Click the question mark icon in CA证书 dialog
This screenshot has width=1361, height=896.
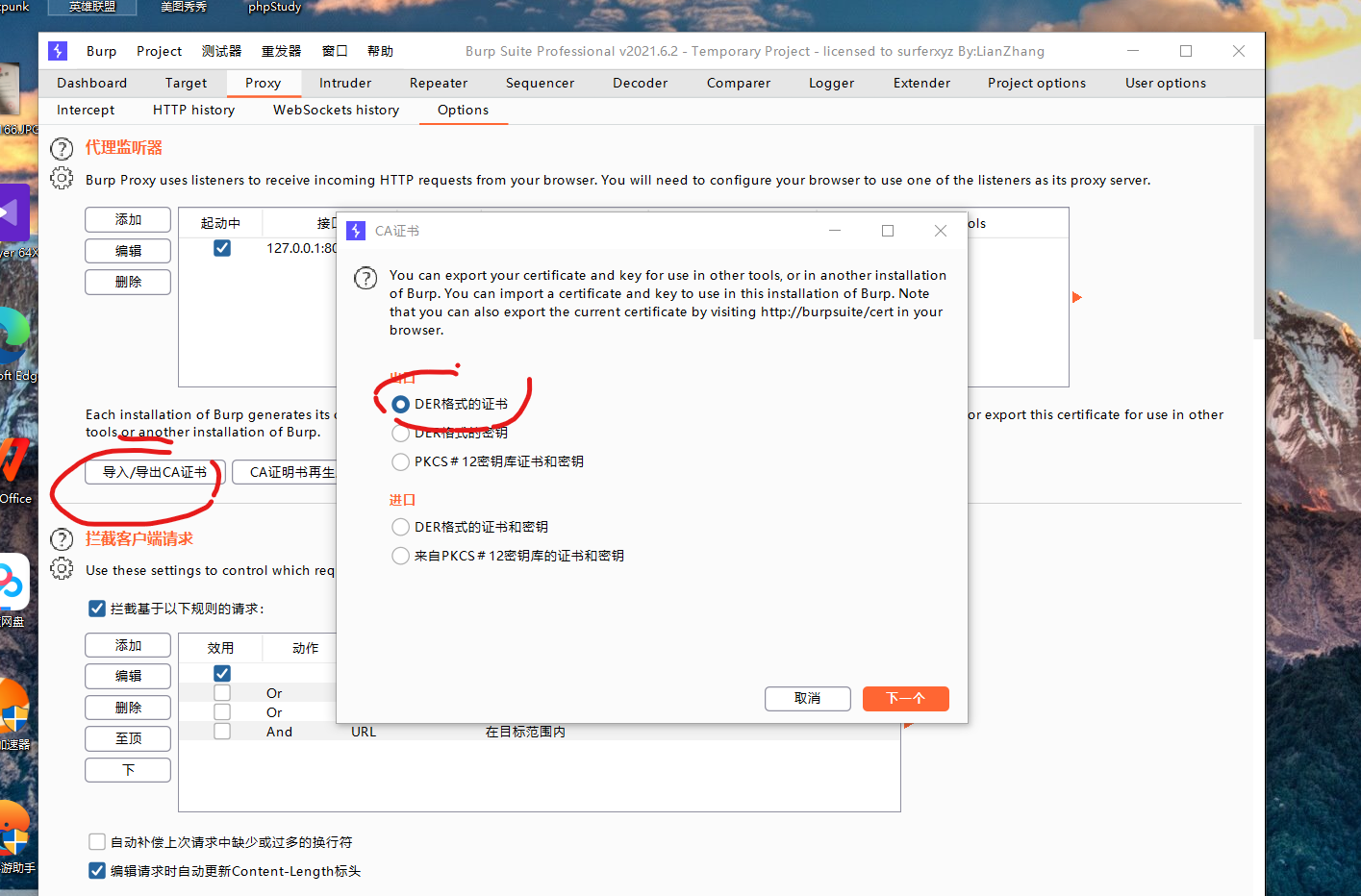(365, 278)
